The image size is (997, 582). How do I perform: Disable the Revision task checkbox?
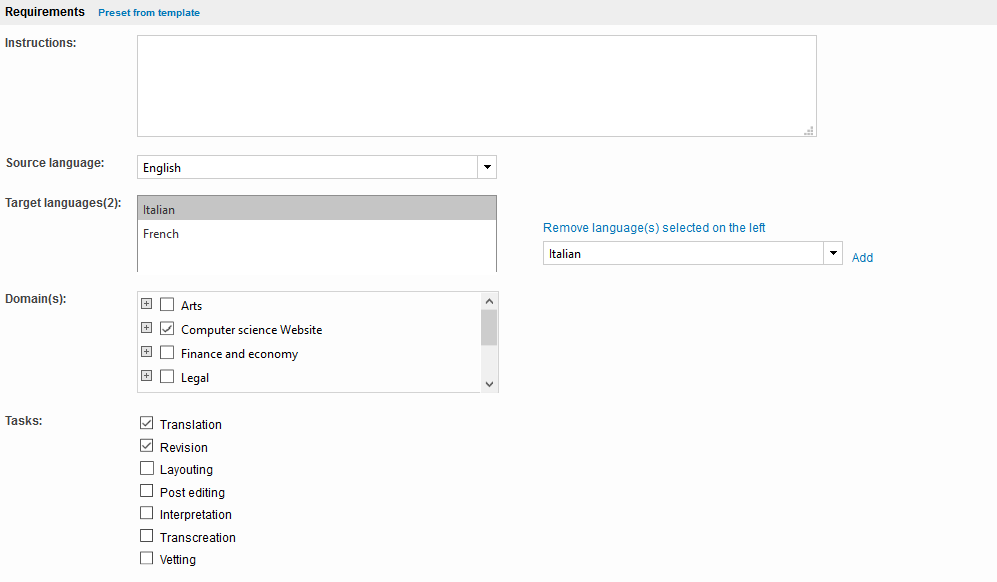click(x=147, y=447)
